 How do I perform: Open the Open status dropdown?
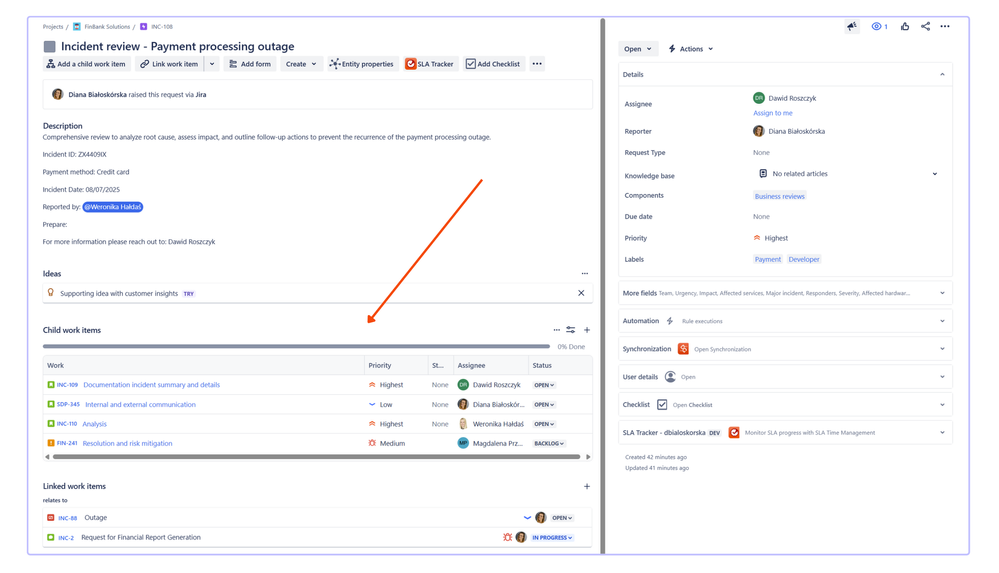coord(638,48)
